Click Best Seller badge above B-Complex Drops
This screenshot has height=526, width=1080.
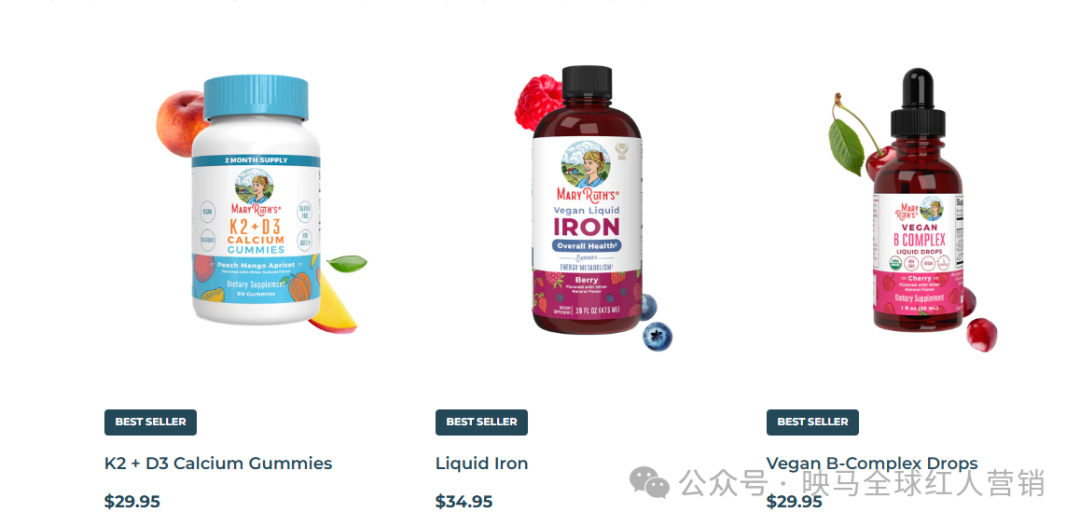[x=813, y=422]
